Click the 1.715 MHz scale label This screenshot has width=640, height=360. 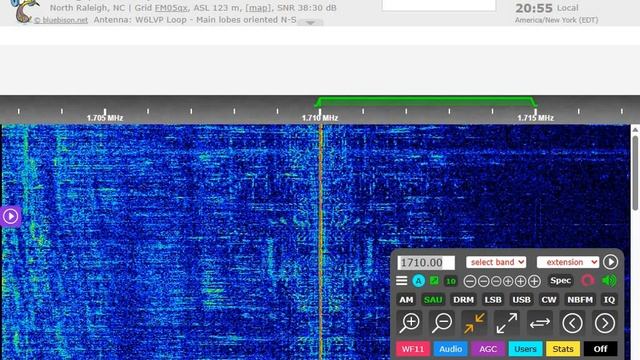pyautogui.click(x=536, y=118)
